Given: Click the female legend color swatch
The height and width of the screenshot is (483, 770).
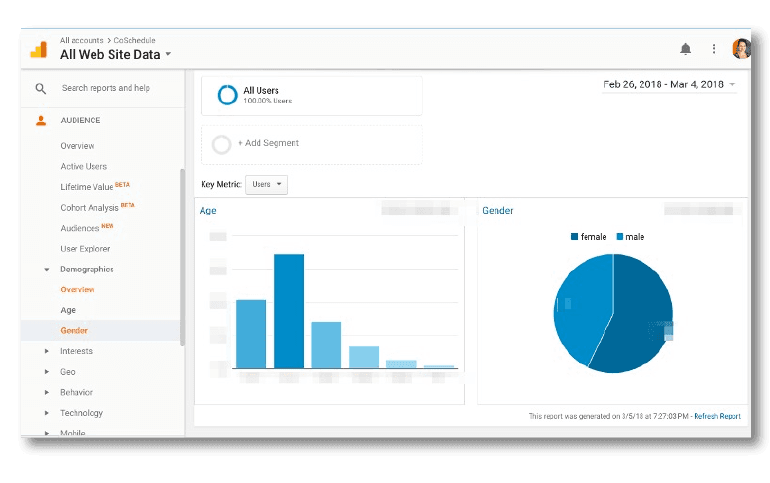Looking at the screenshot, I should (575, 237).
